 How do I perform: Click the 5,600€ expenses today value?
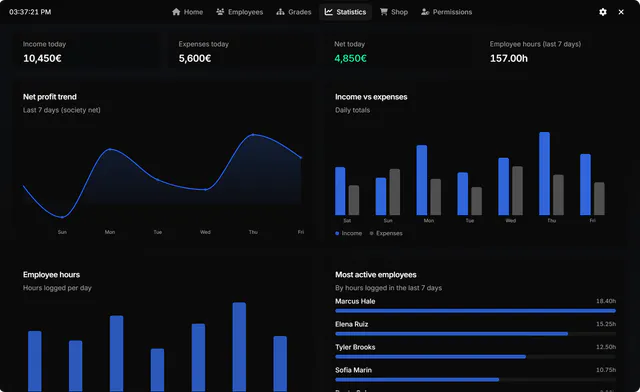pyautogui.click(x=195, y=58)
